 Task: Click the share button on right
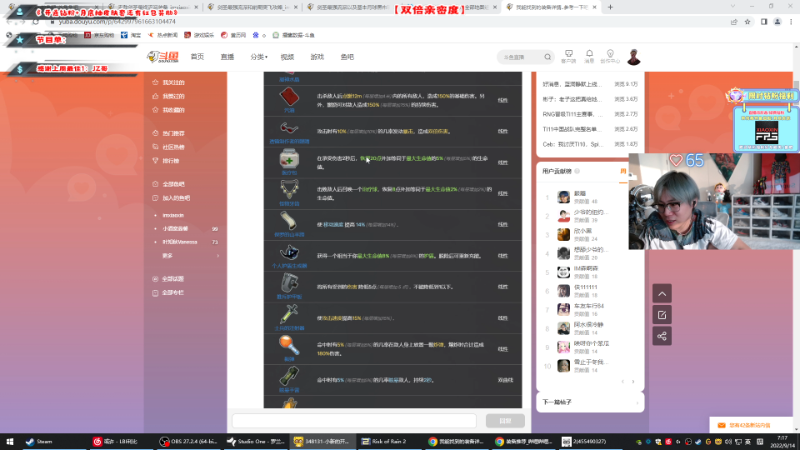pyautogui.click(x=662, y=336)
